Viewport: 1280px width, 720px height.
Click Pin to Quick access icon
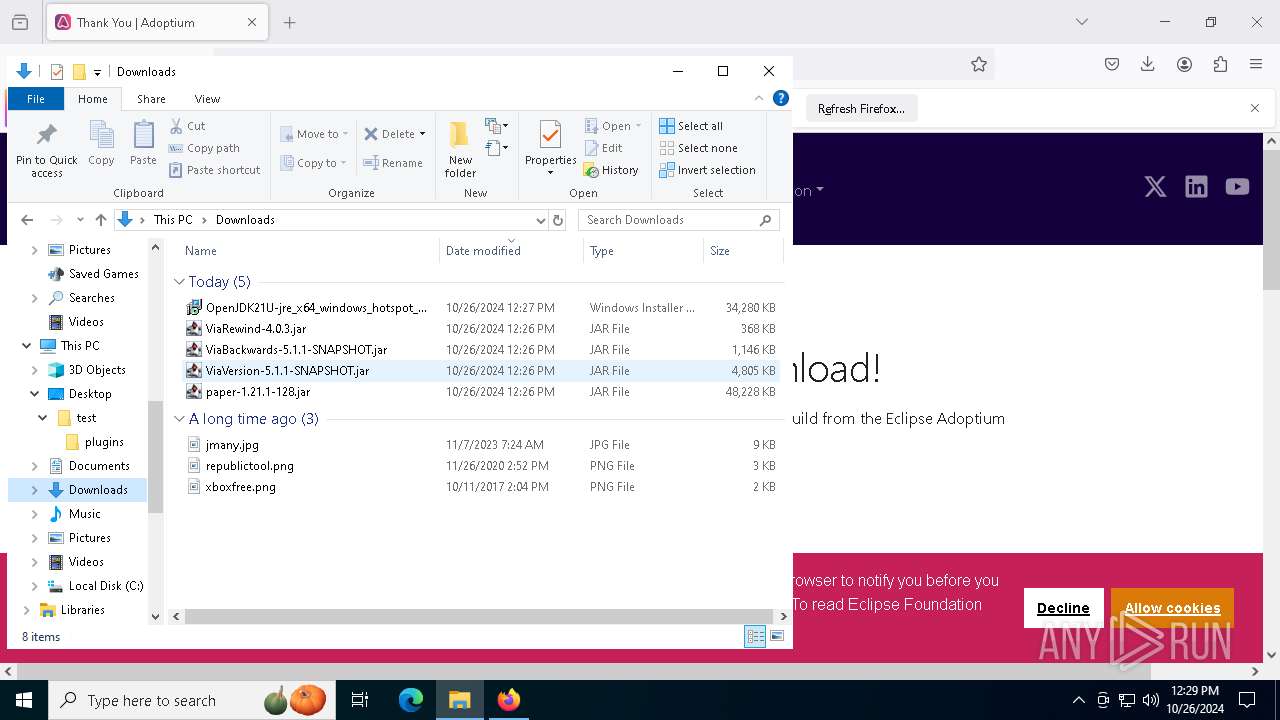(x=46, y=150)
